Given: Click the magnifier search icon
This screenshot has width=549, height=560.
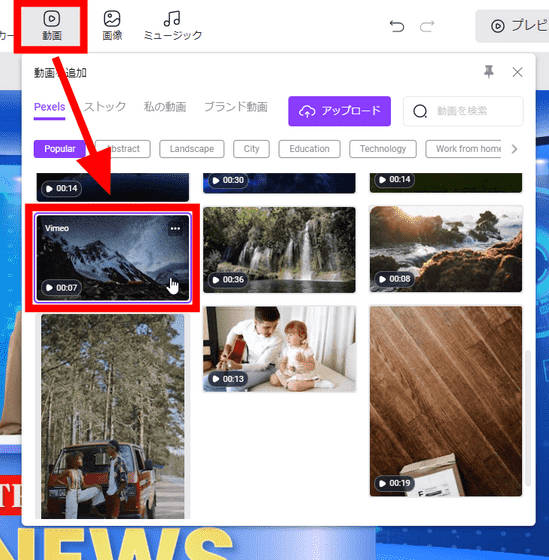Looking at the screenshot, I should 420,111.
